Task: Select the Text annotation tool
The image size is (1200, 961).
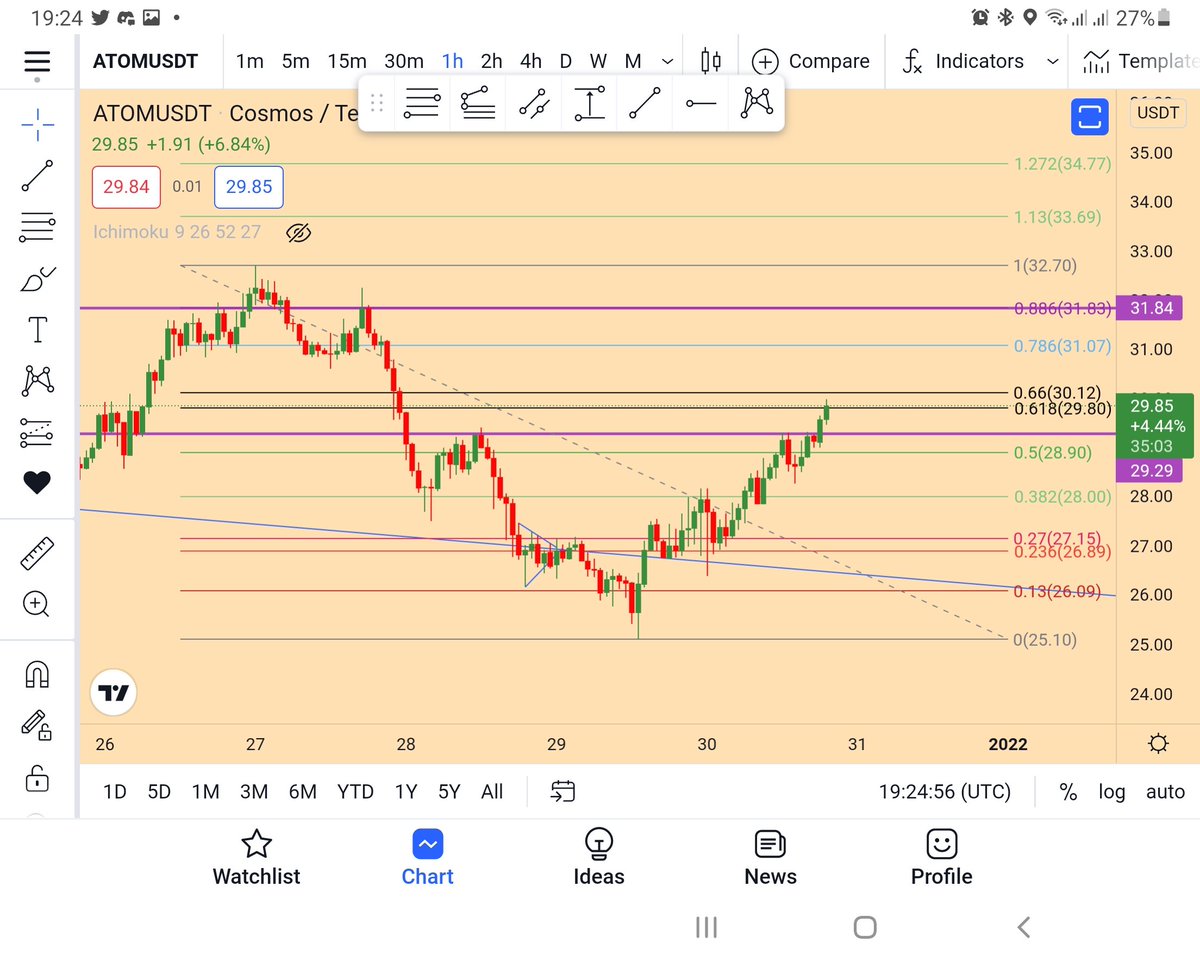Action: (x=37, y=329)
